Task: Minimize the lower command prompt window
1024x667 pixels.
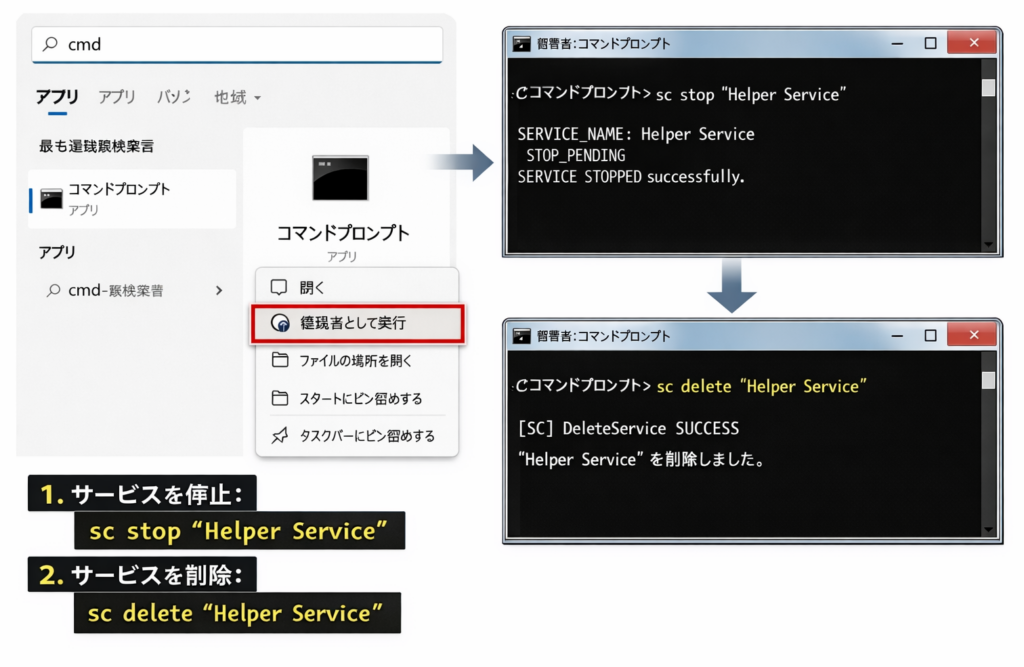Action: 899,336
